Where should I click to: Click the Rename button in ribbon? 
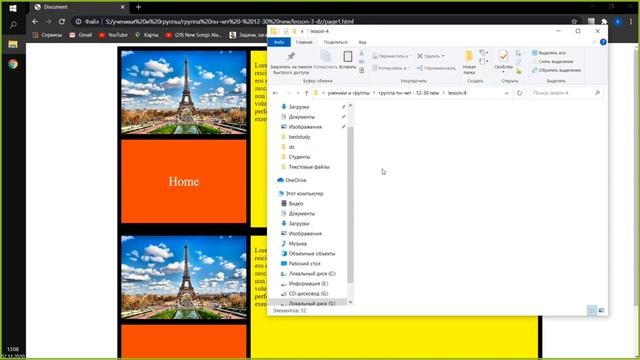click(436, 68)
